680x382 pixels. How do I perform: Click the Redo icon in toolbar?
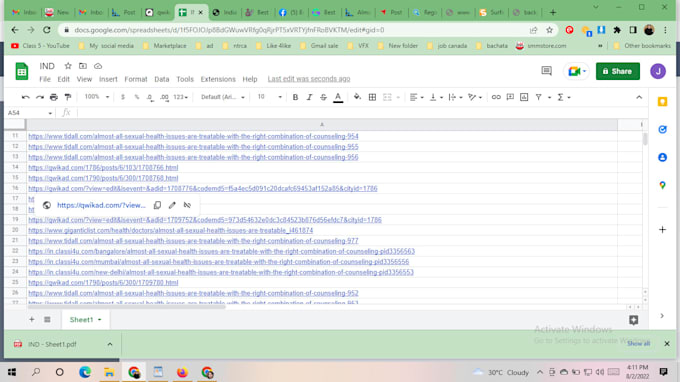point(39,97)
